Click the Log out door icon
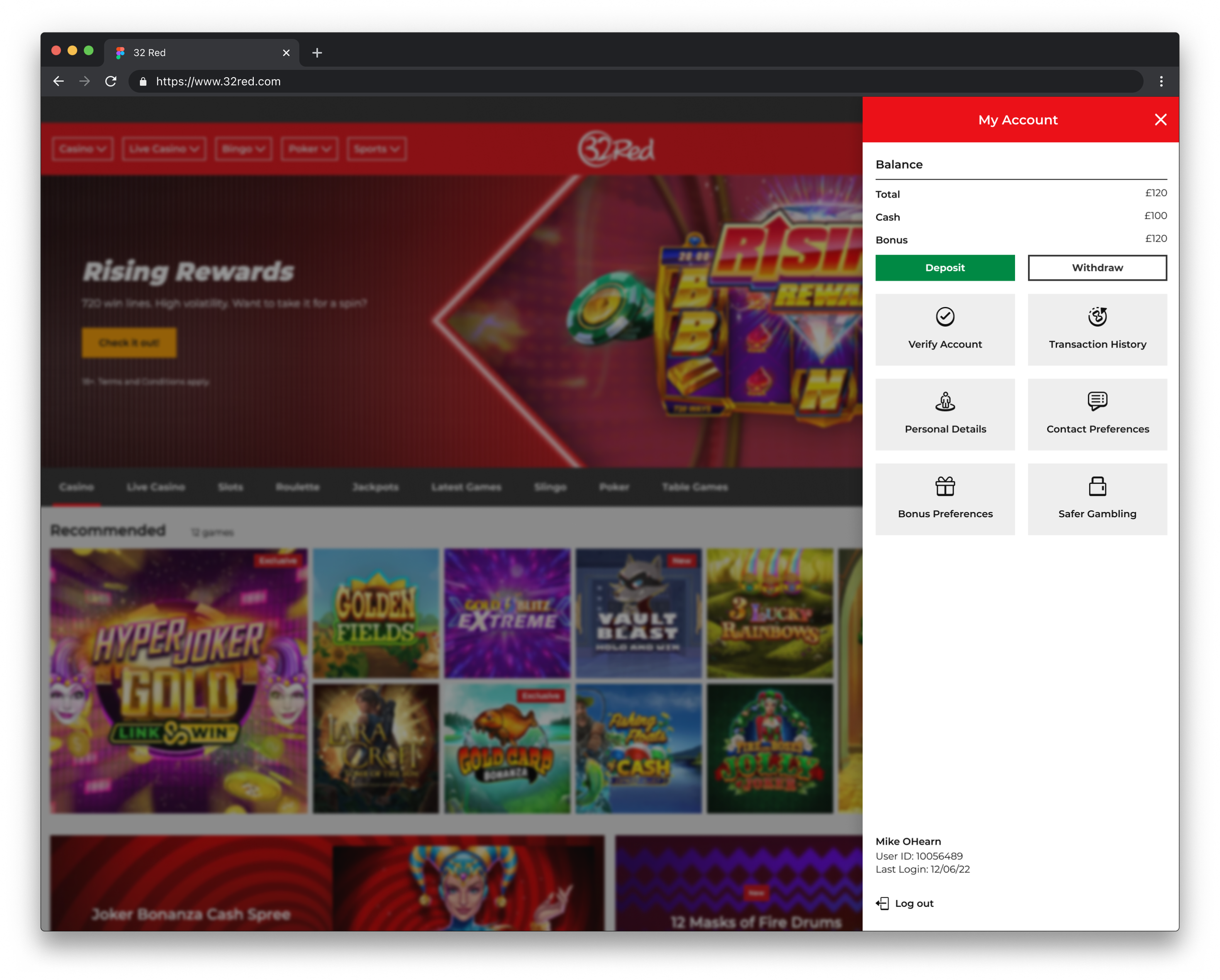The width and height of the screenshot is (1220, 980). pos(882,903)
